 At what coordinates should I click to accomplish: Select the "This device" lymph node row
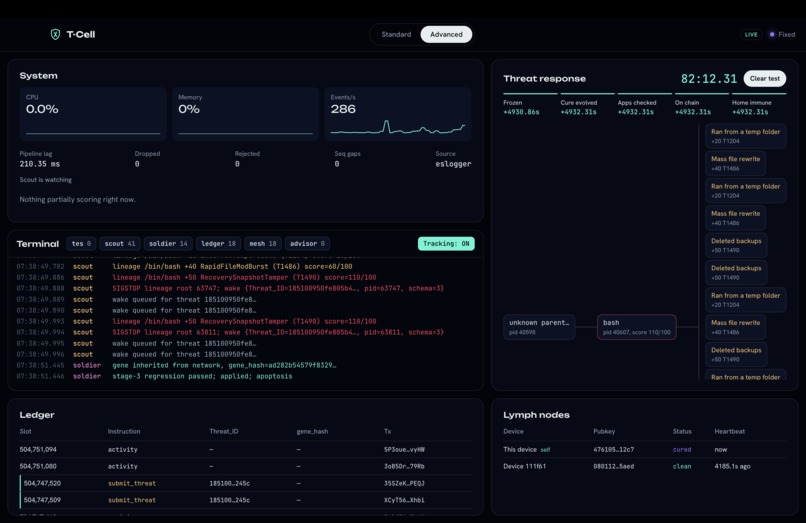[x=645, y=449]
